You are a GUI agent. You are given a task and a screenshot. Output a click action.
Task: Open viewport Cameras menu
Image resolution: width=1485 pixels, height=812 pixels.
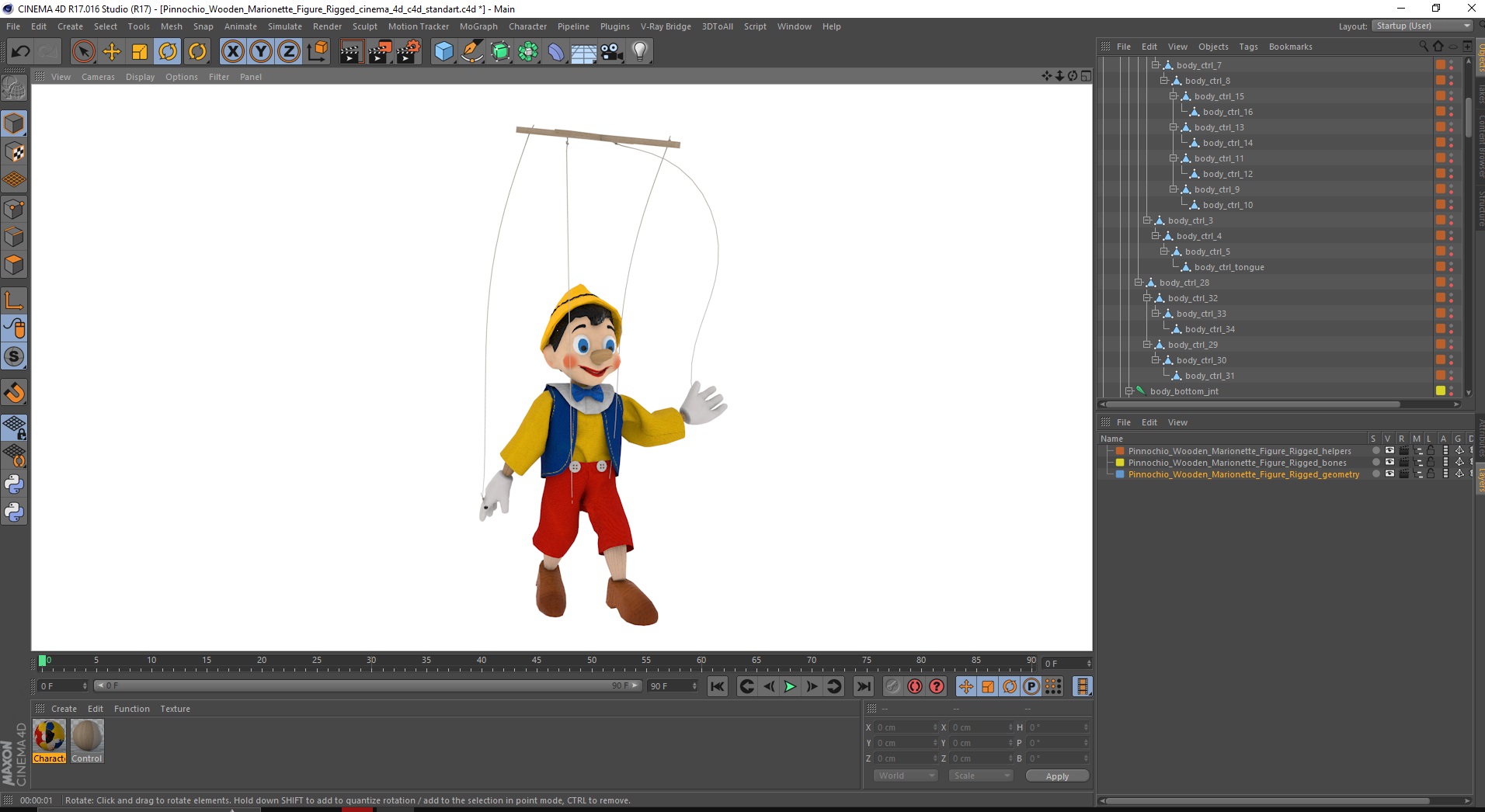click(x=98, y=77)
